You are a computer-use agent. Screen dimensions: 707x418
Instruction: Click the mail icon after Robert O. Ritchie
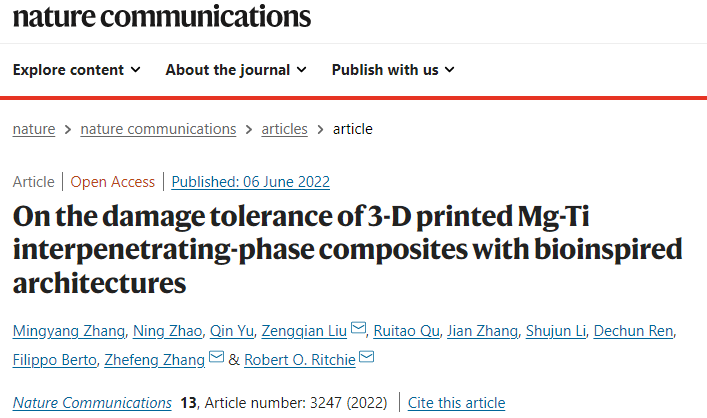(366, 358)
